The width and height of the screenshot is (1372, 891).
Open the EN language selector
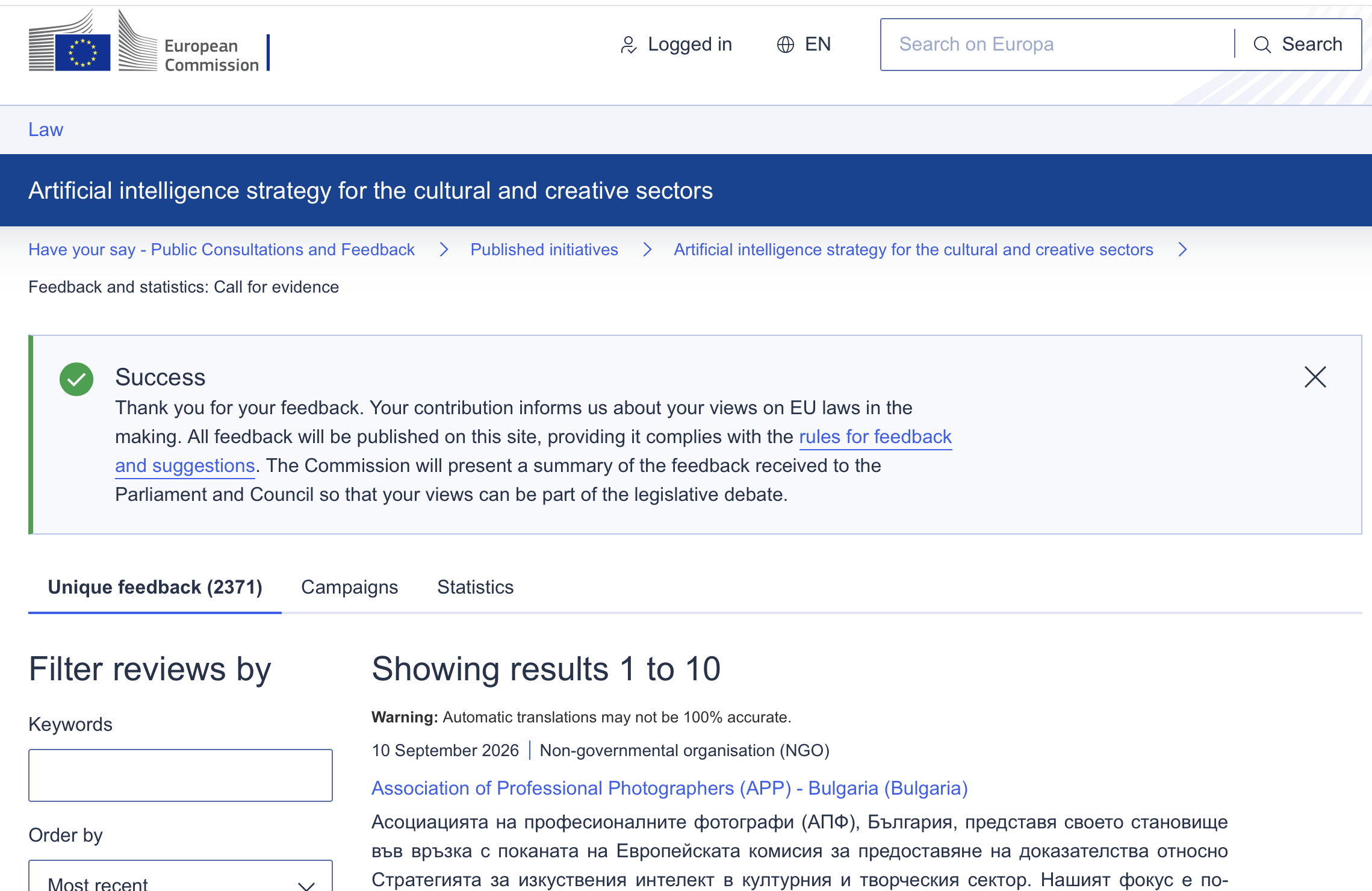804,45
